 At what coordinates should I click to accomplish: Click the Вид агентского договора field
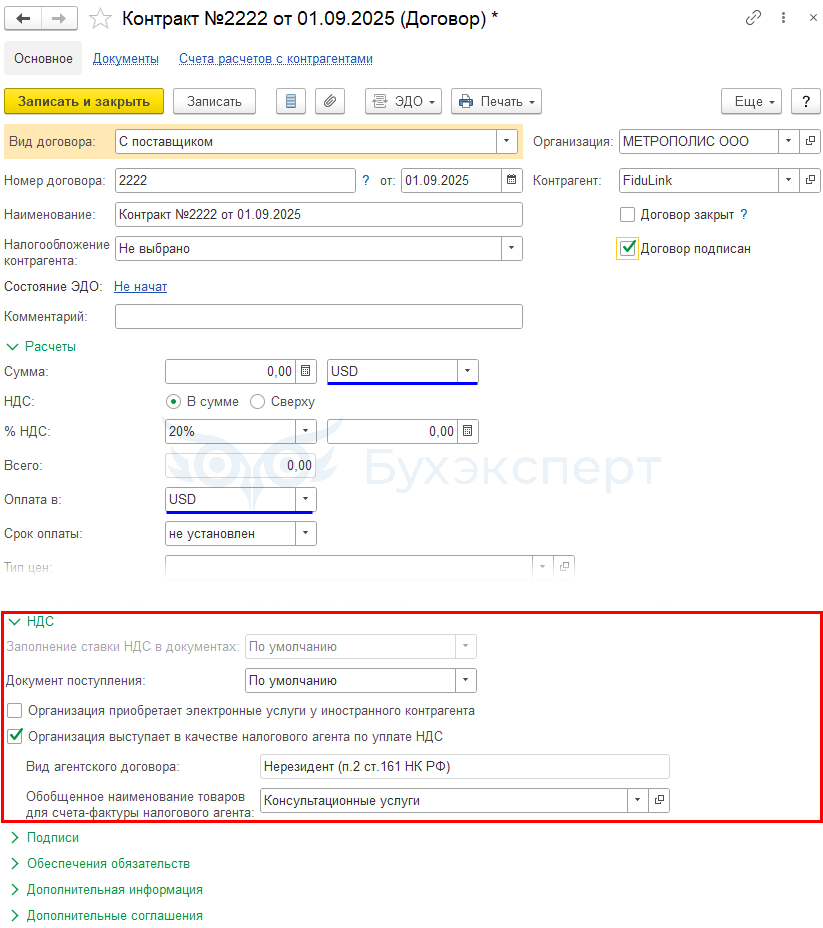[x=464, y=766]
